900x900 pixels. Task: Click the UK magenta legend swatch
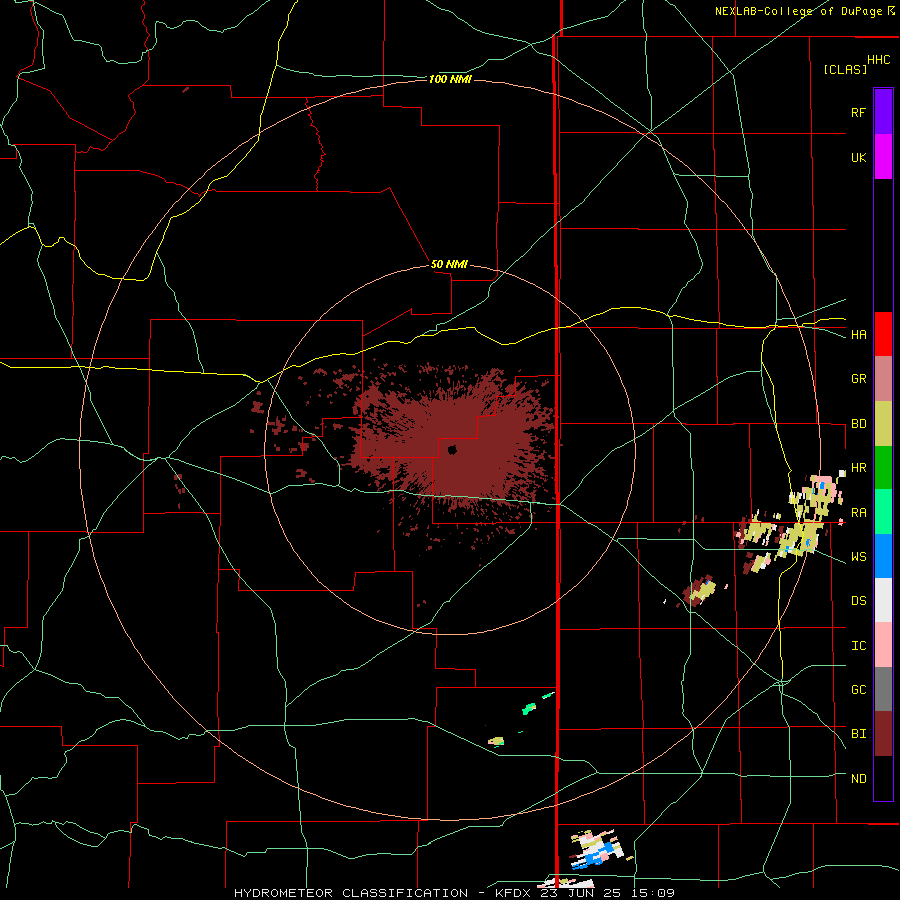click(883, 157)
